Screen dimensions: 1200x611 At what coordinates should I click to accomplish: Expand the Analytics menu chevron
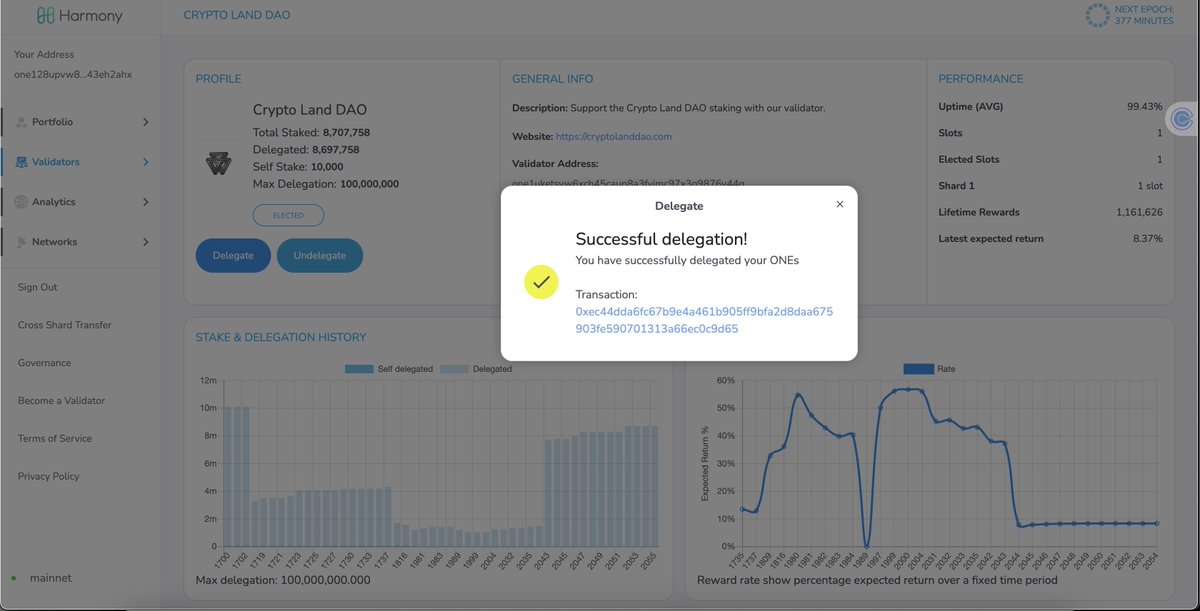point(145,202)
